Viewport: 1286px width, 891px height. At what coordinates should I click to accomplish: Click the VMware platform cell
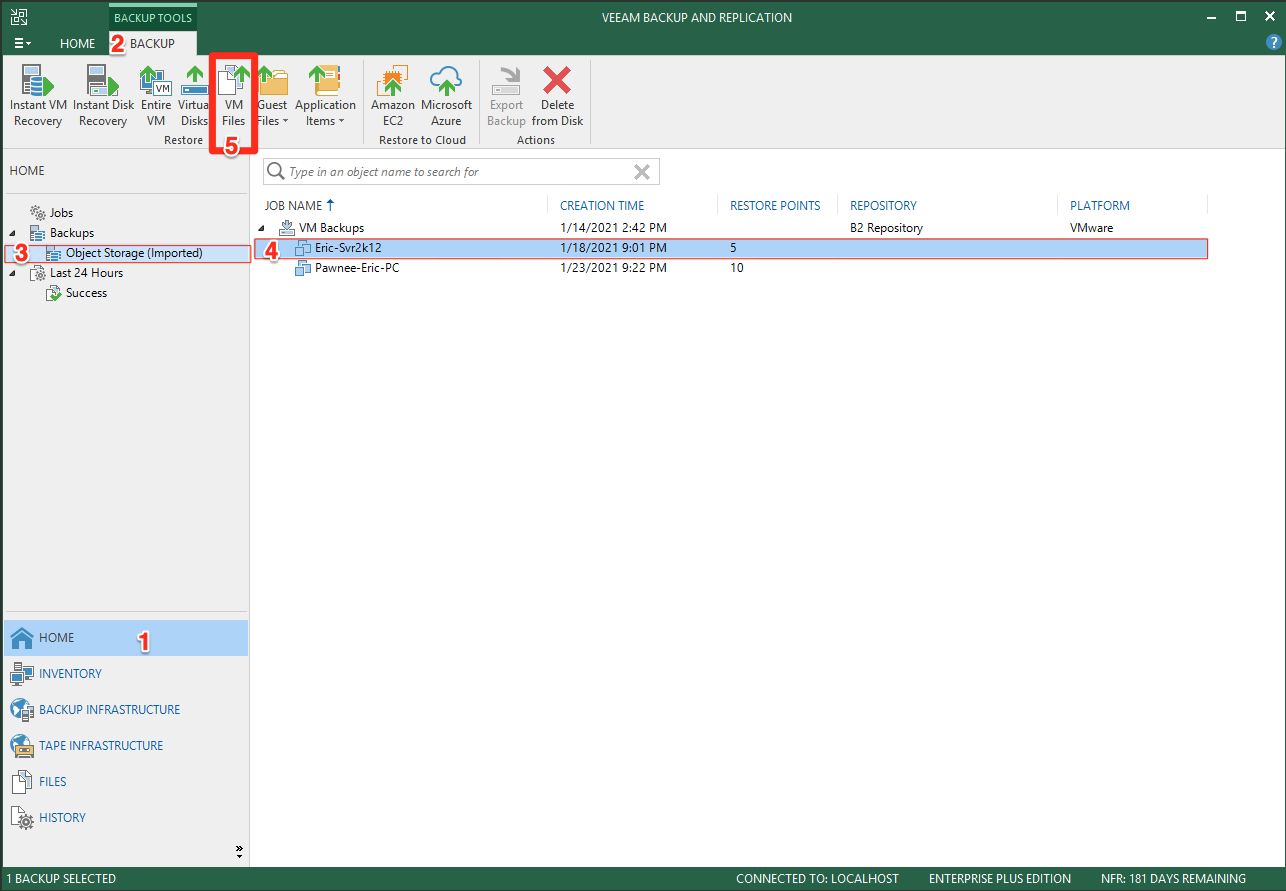coord(1092,228)
